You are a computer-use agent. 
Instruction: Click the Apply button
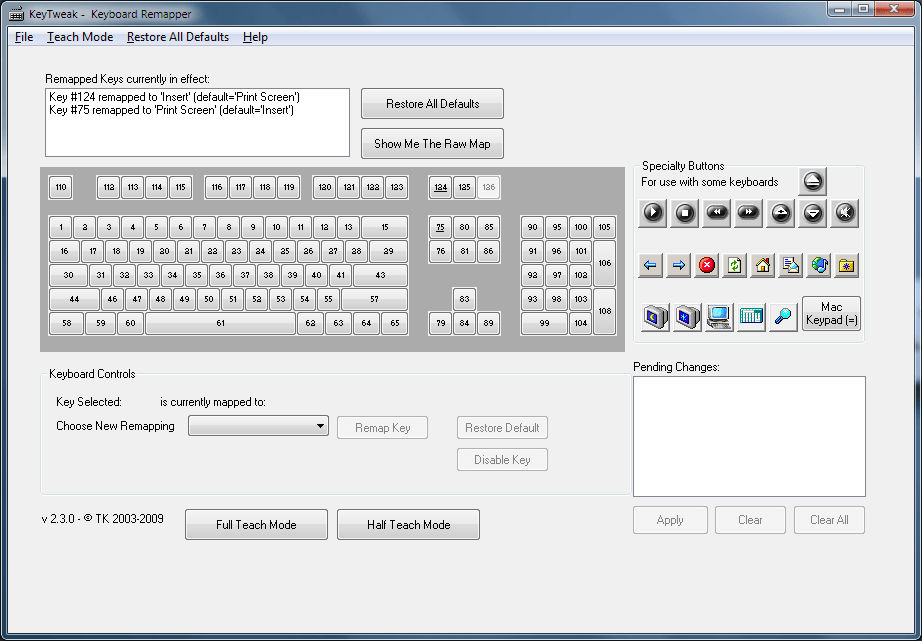coord(670,520)
